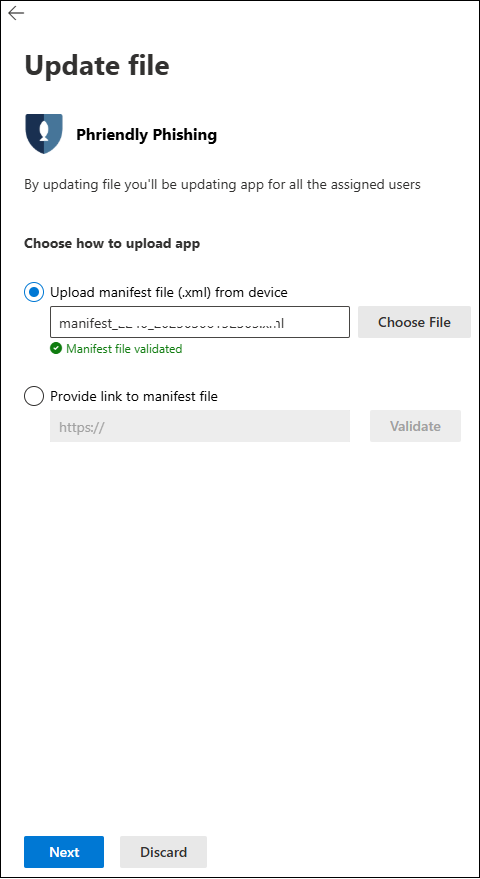Viewport: 480px width, 879px height.
Task: Cancel changes with the Discard button
Action: coord(164,852)
